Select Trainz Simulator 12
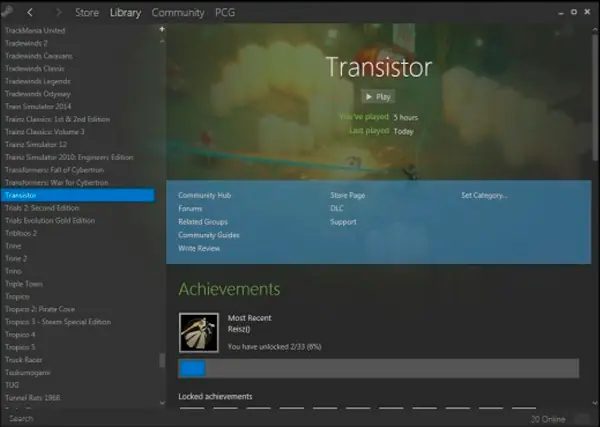This screenshot has height=427, width=600. (36, 144)
